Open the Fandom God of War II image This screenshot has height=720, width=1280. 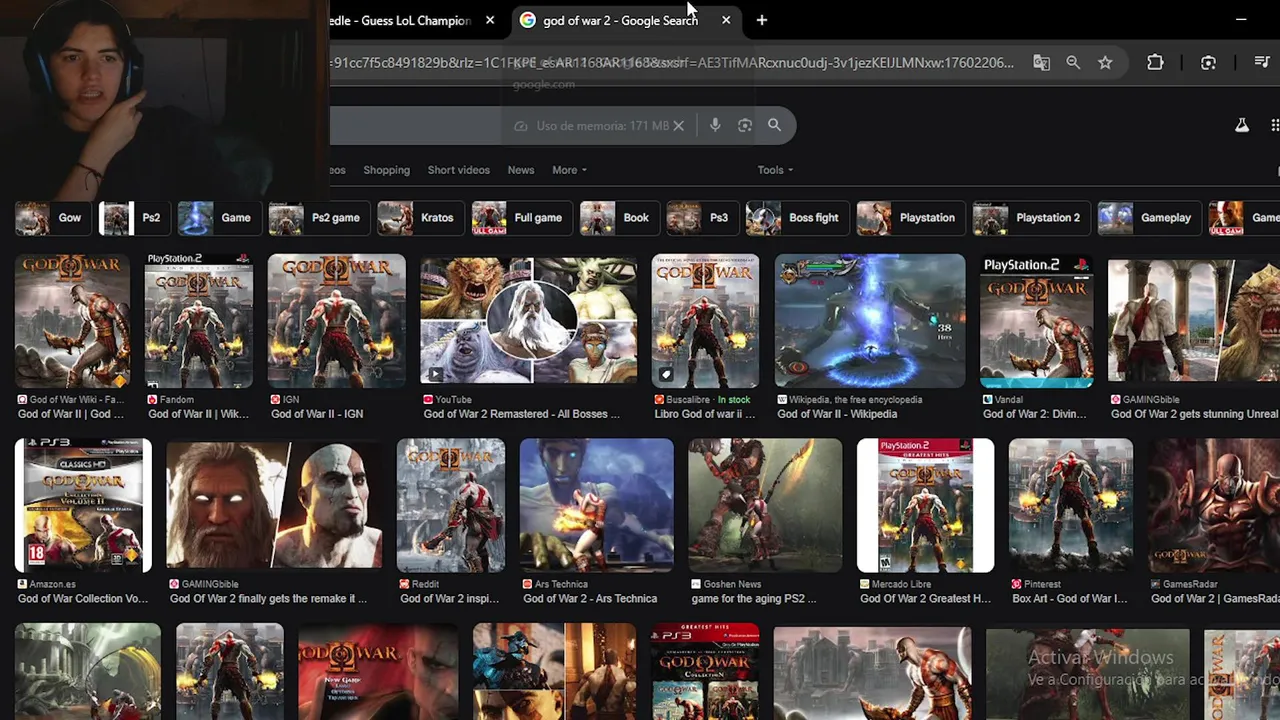198,320
